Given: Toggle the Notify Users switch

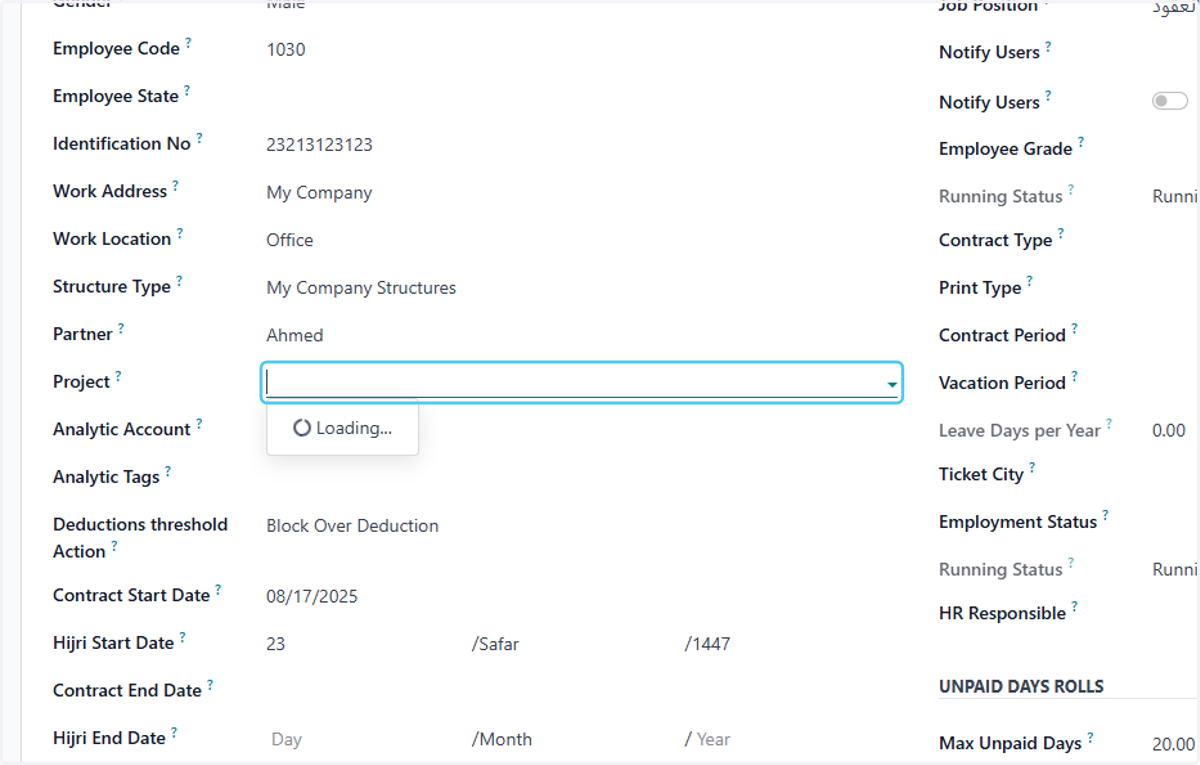Looking at the screenshot, I should coord(1170,101).
